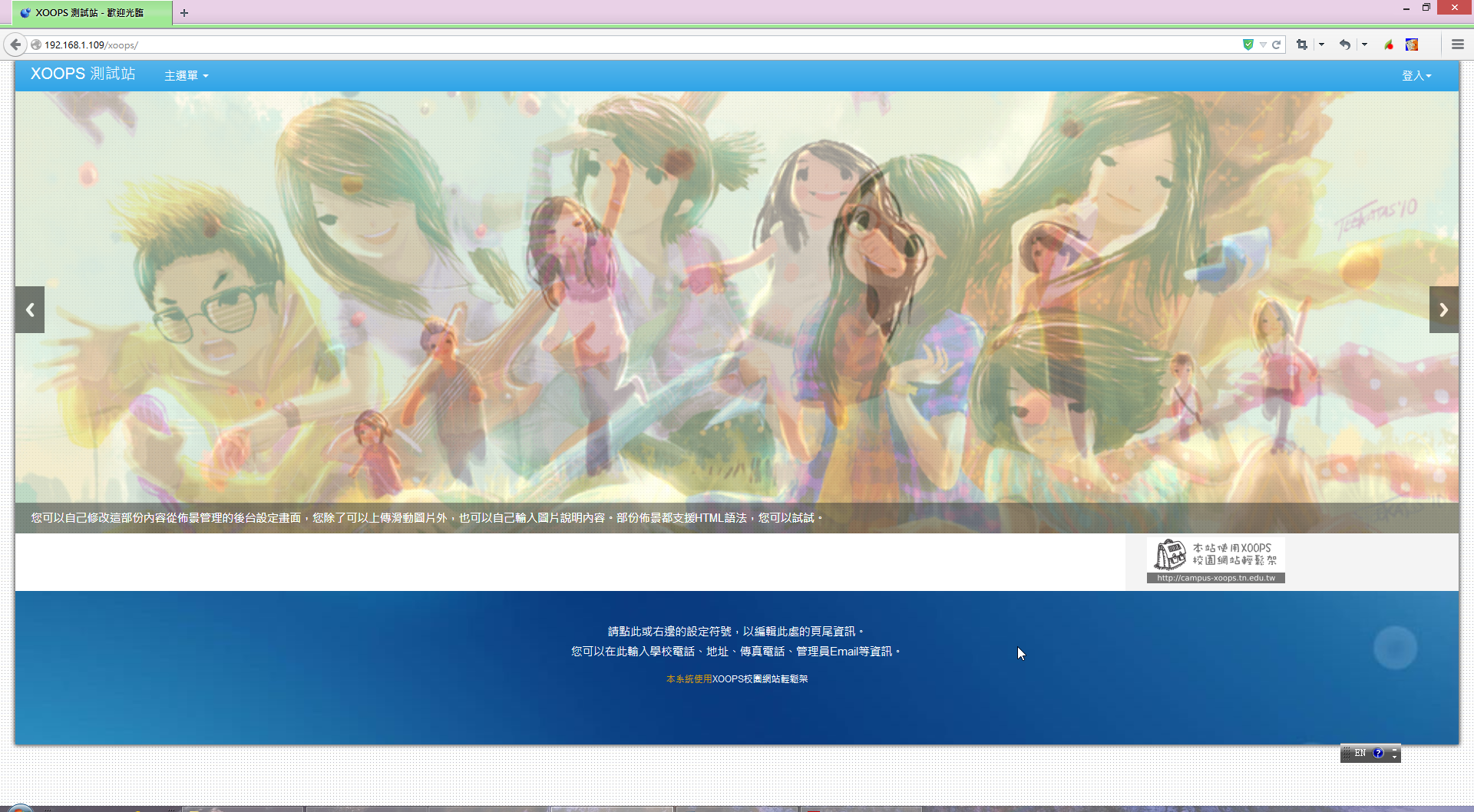Click the blue help question mark icon

tap(1378, 753)
